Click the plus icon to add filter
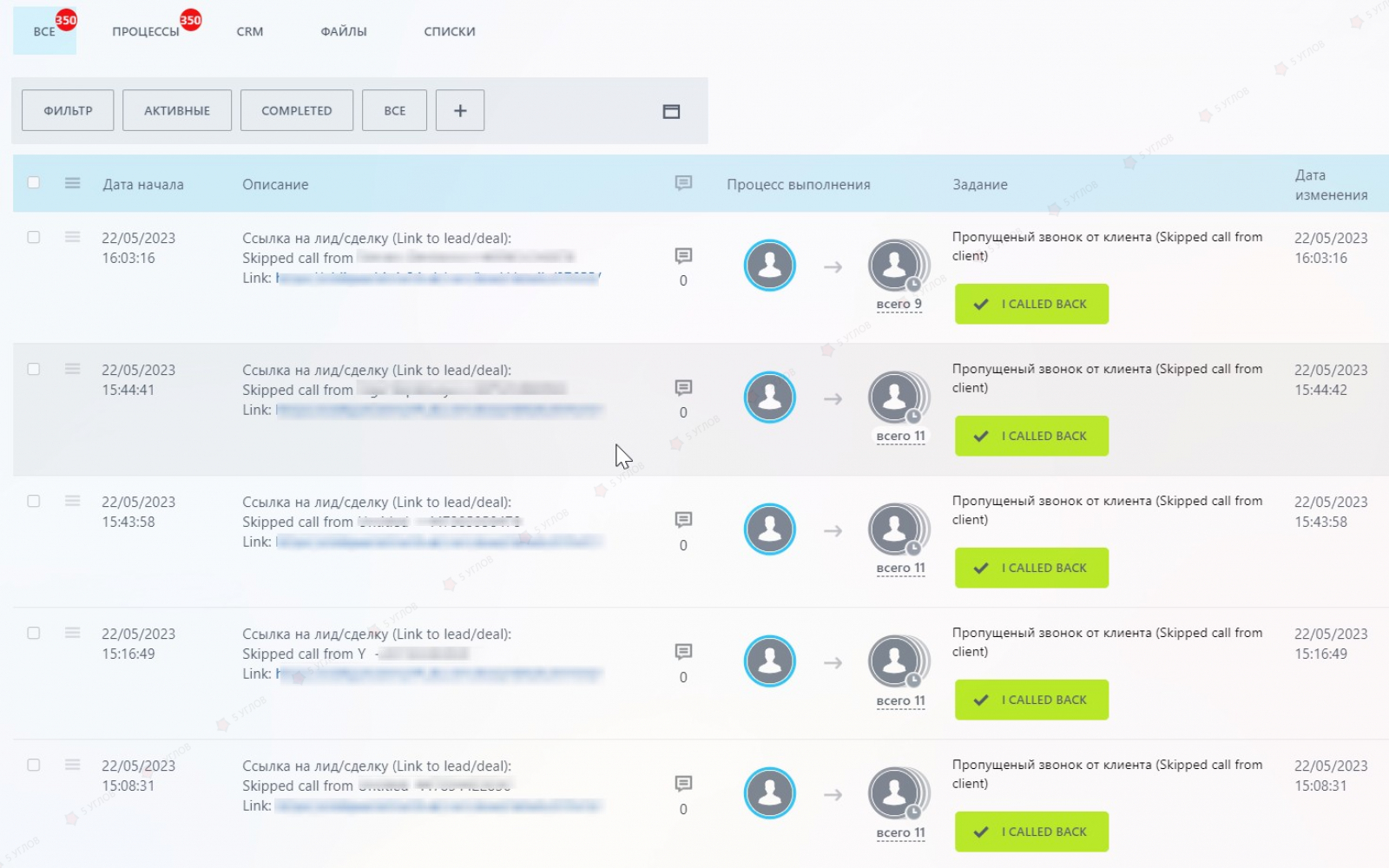 point(459,110)
